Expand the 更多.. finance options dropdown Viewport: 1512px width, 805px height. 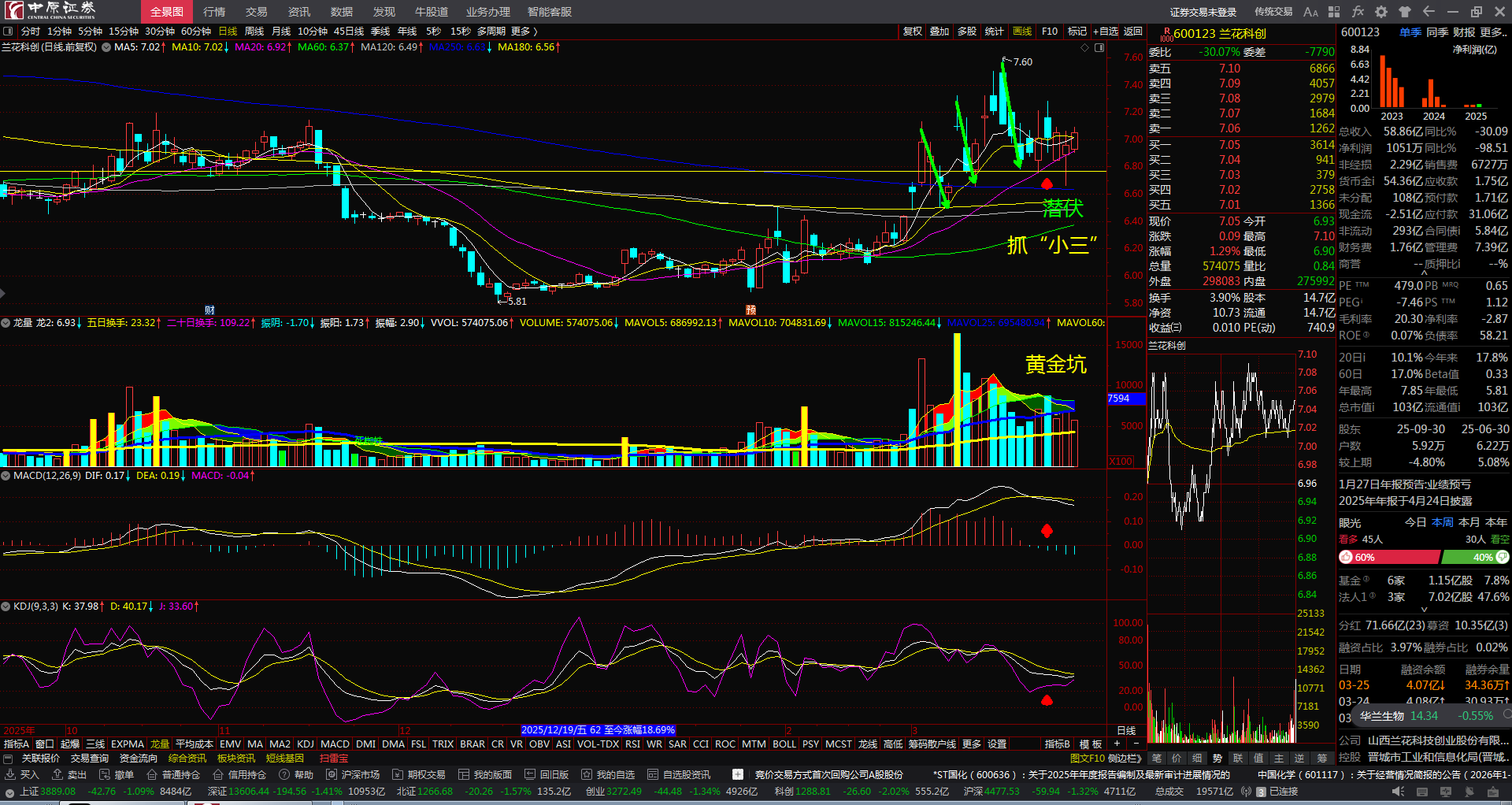(x=1494, y=32)
